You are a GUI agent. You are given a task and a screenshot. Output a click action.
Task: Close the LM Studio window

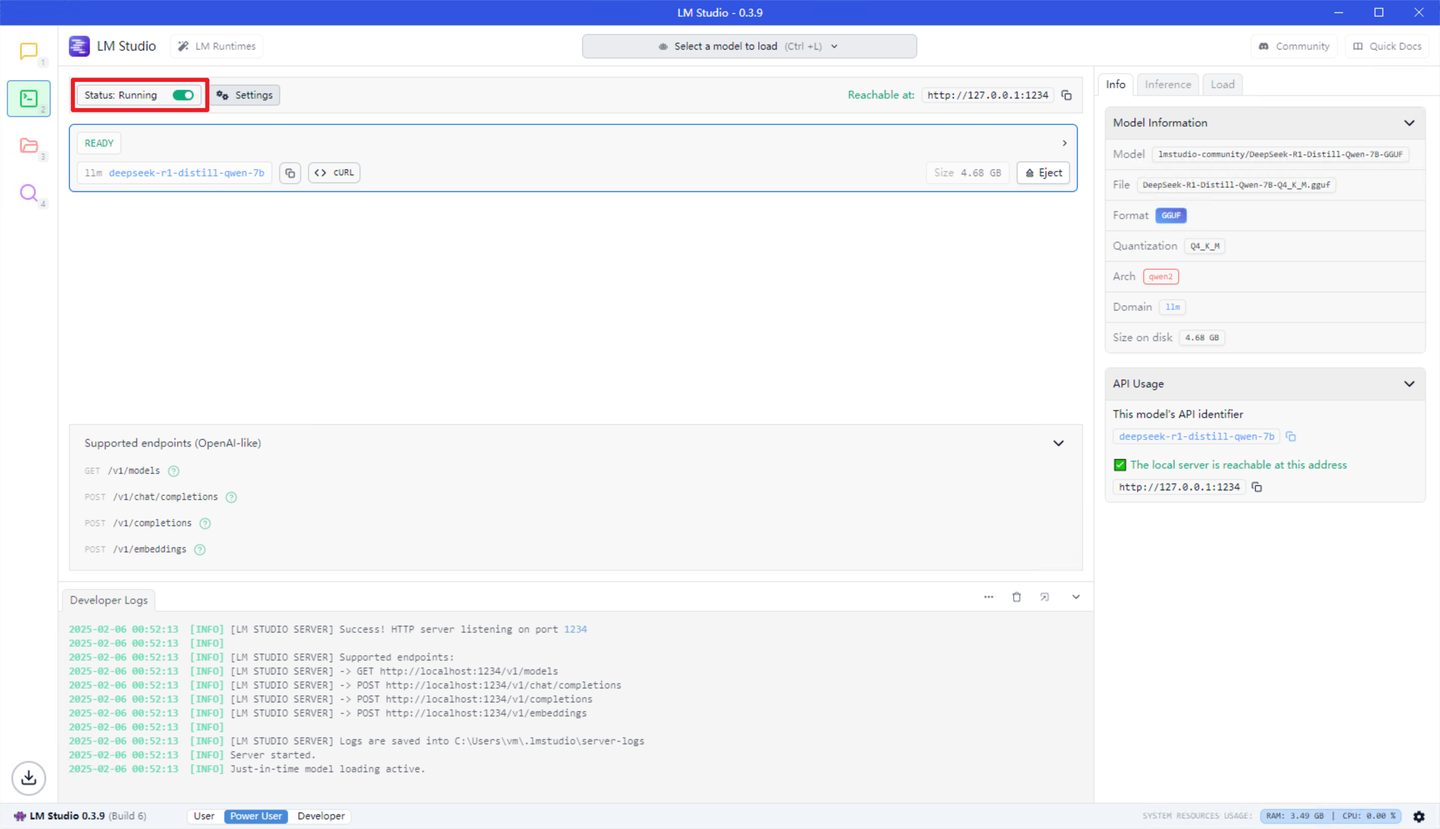1419,13
